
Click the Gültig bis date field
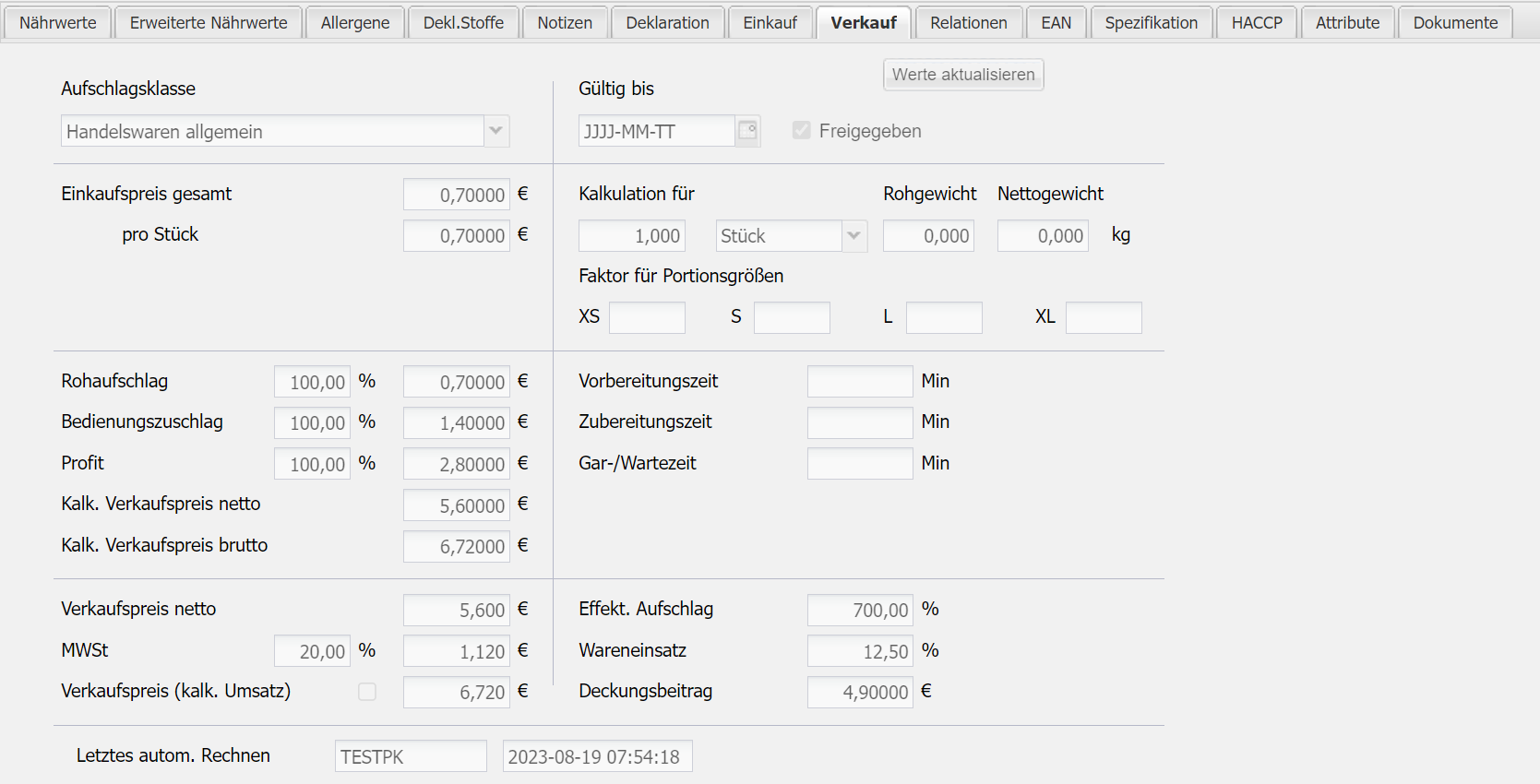coord(656,131)
